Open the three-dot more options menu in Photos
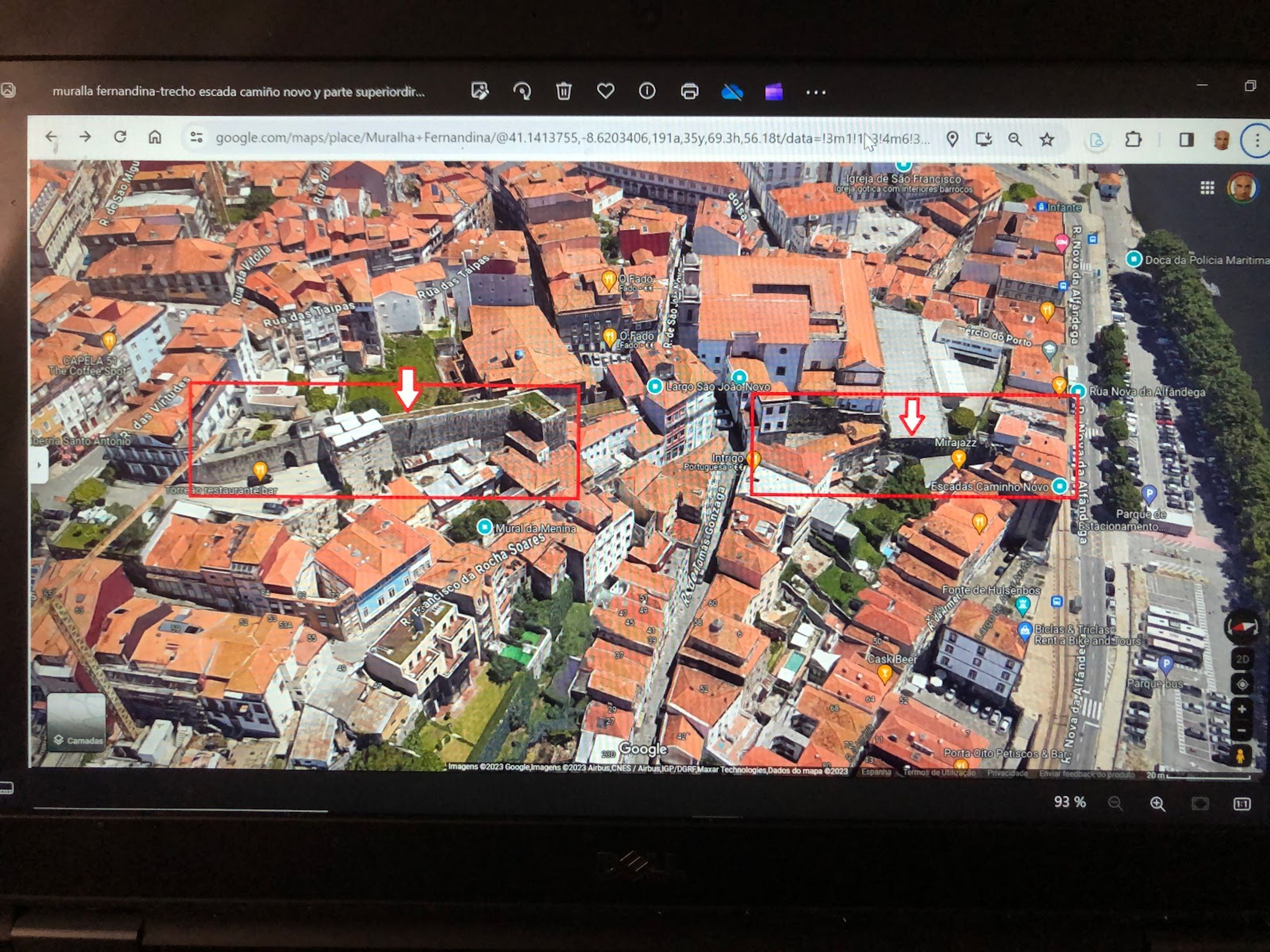 coord(815,92)
